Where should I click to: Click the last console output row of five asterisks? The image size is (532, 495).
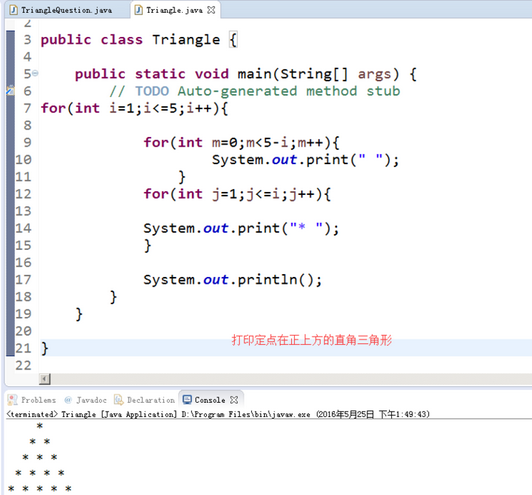pos(40,489)
